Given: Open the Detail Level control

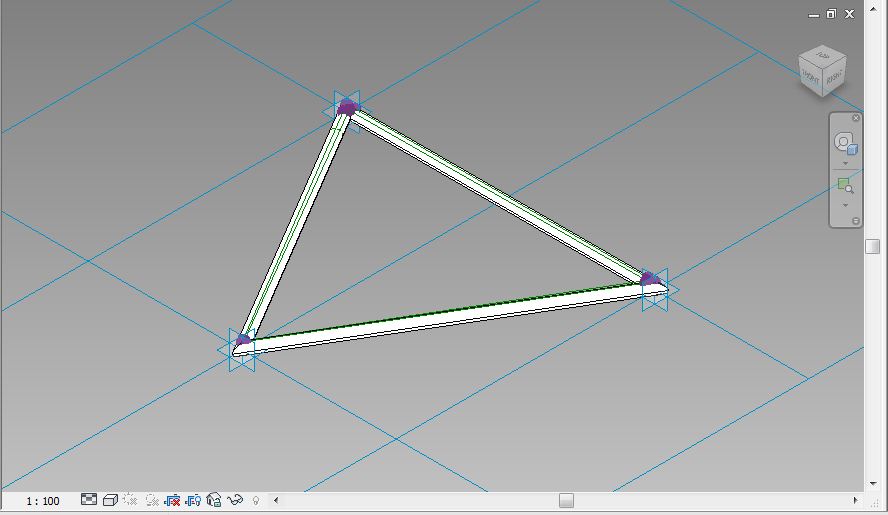Looking at the screenshot, I should [89, 500].
